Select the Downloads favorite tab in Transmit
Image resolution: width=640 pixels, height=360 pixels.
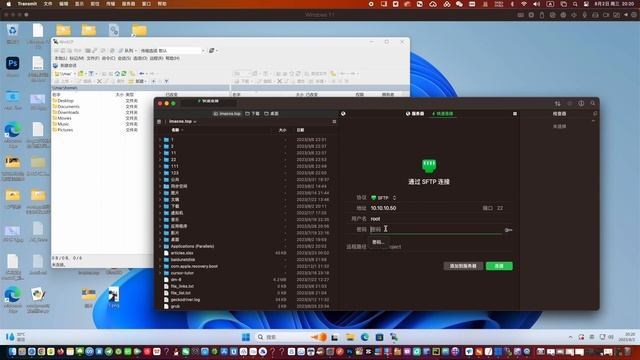[252, 113]
